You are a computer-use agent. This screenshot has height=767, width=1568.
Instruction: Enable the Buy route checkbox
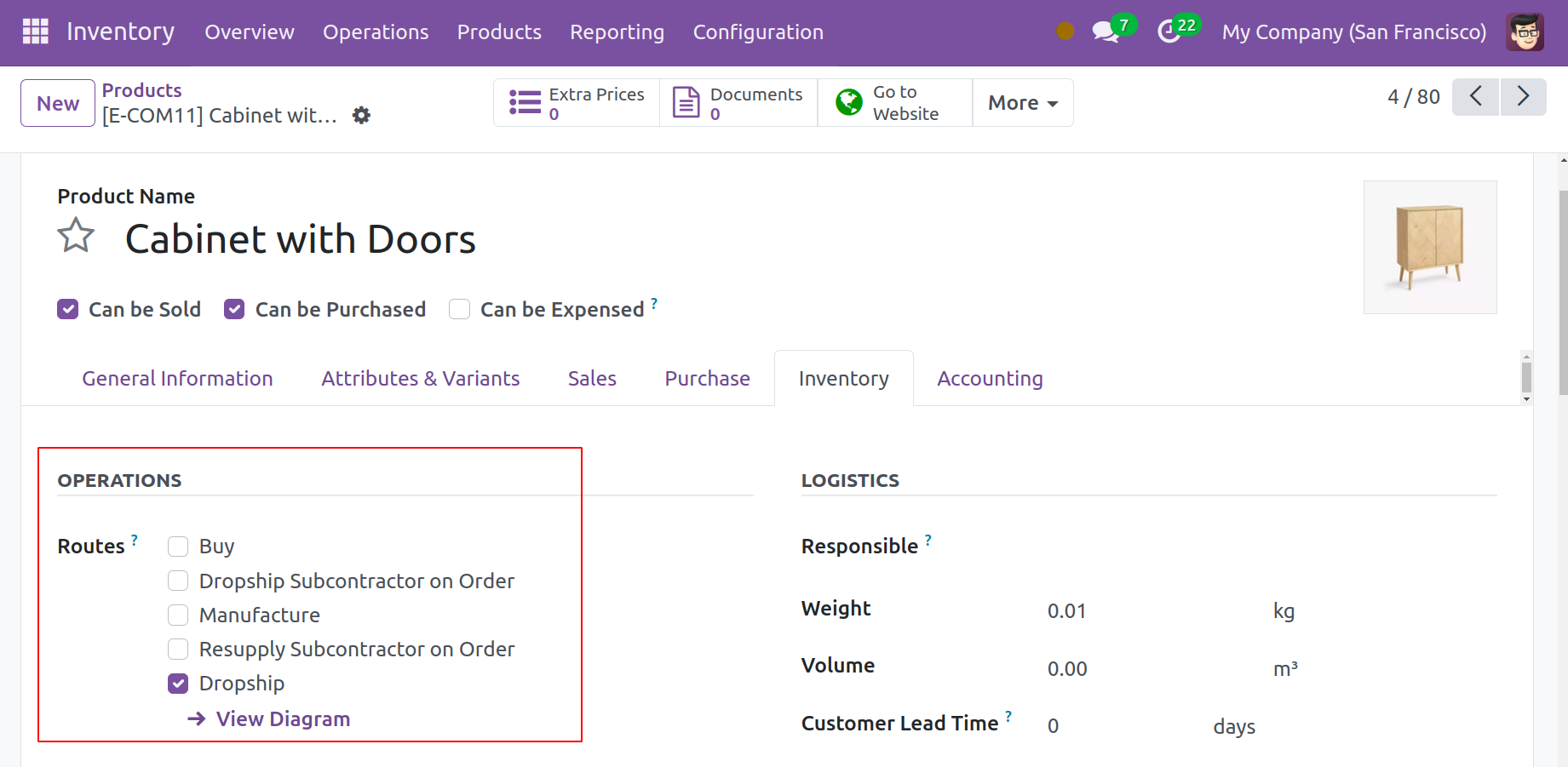(x=178, y=547)
